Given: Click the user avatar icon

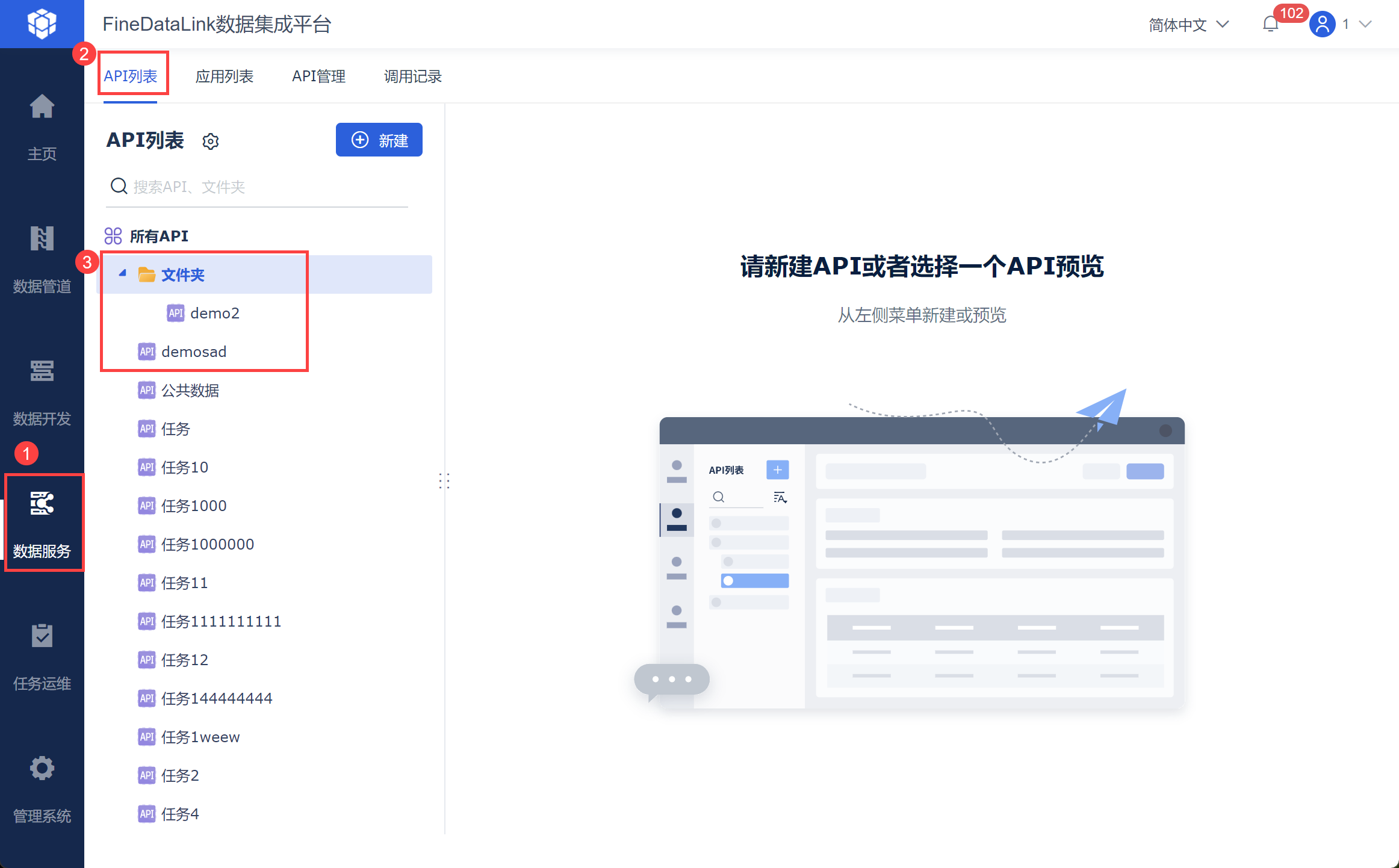Looking at the screenshot, I should [1322, 24].
